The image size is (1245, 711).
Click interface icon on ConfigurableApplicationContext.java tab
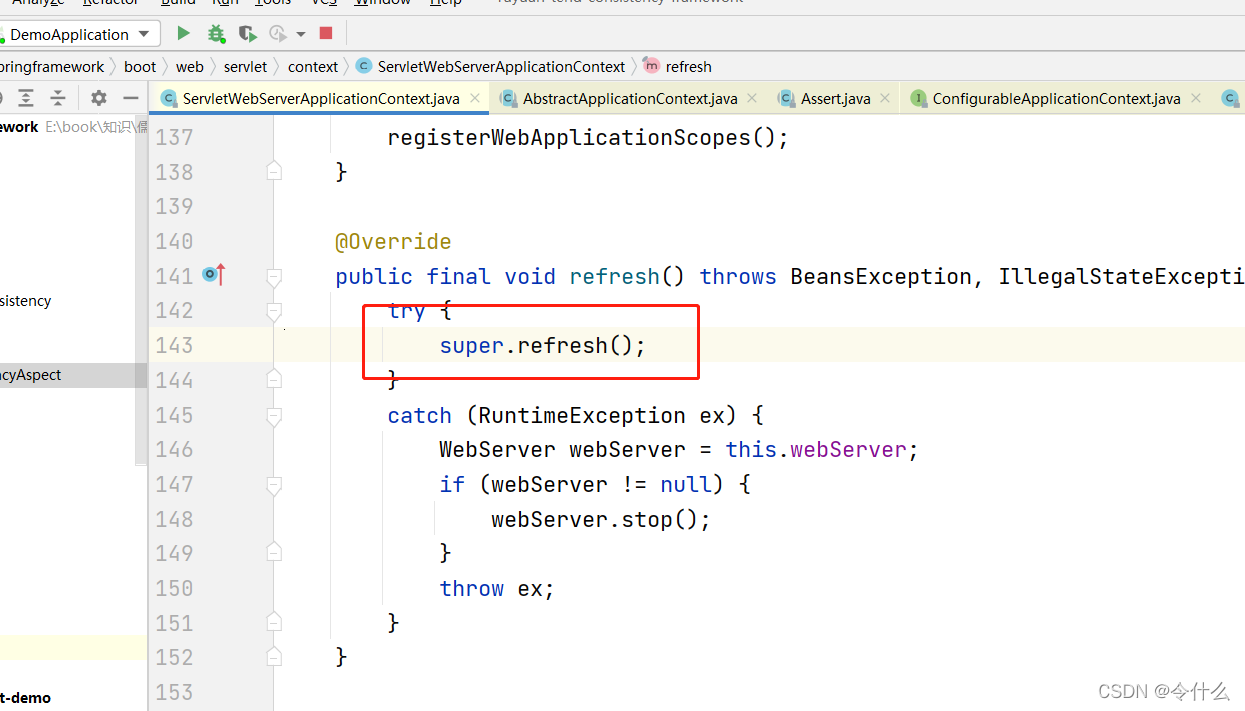click(x=919, y=98)
